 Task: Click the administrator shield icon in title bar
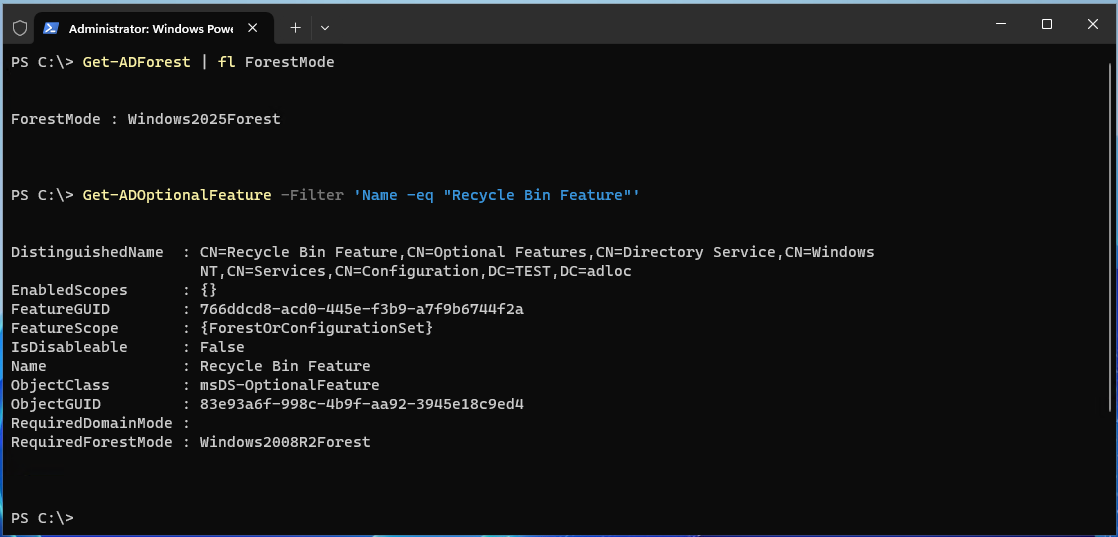(x=20, y=28)
